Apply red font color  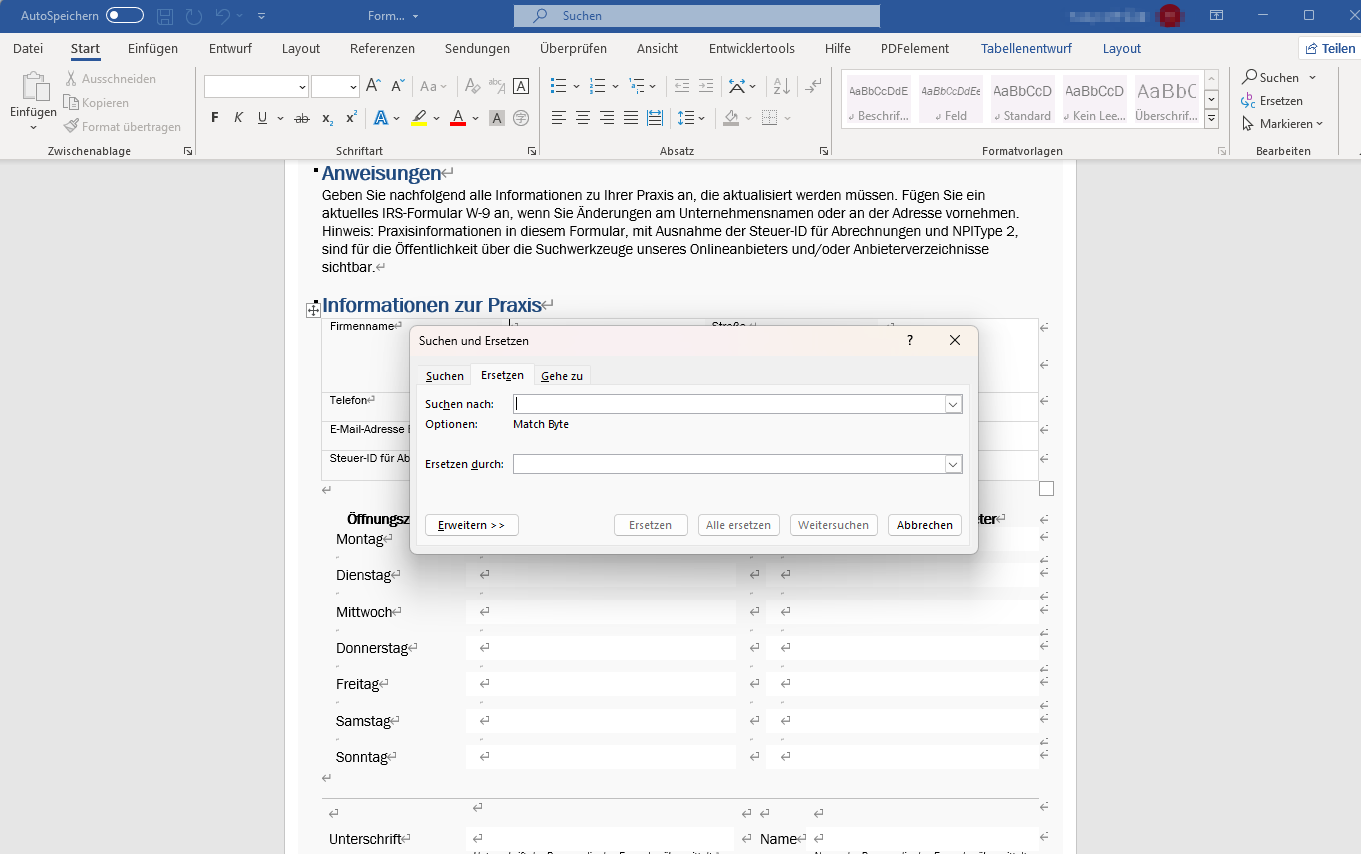[x=458, y=118]
